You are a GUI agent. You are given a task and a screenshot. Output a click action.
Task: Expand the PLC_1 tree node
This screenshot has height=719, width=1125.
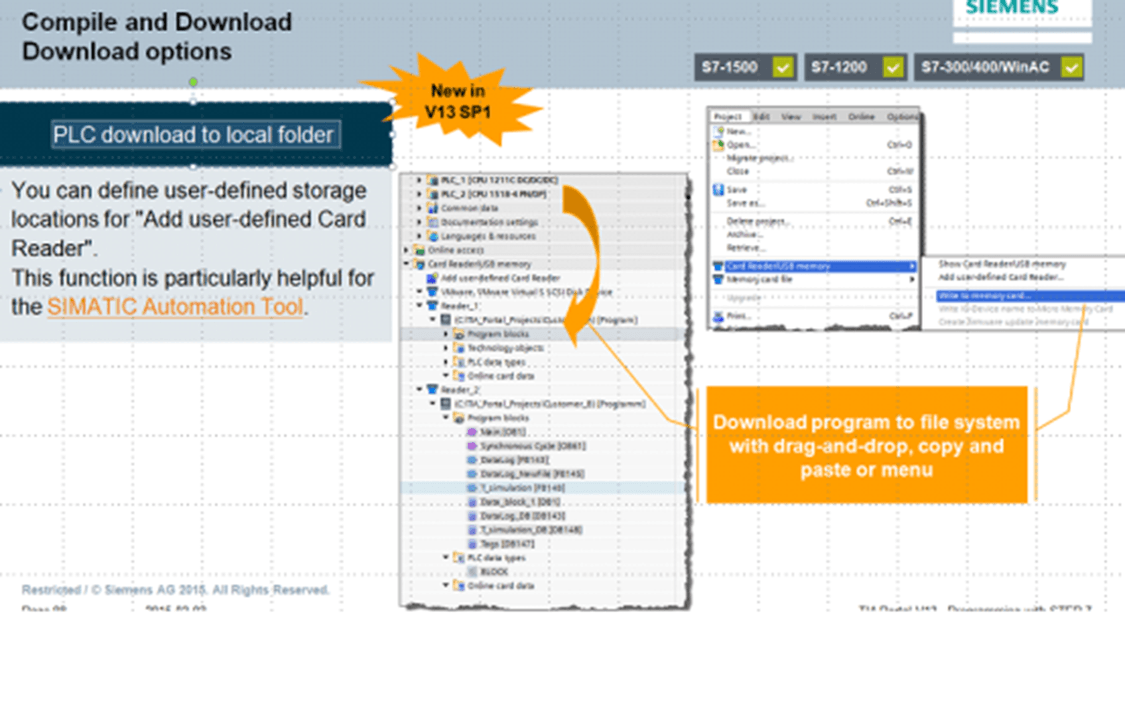pos(420,180)
